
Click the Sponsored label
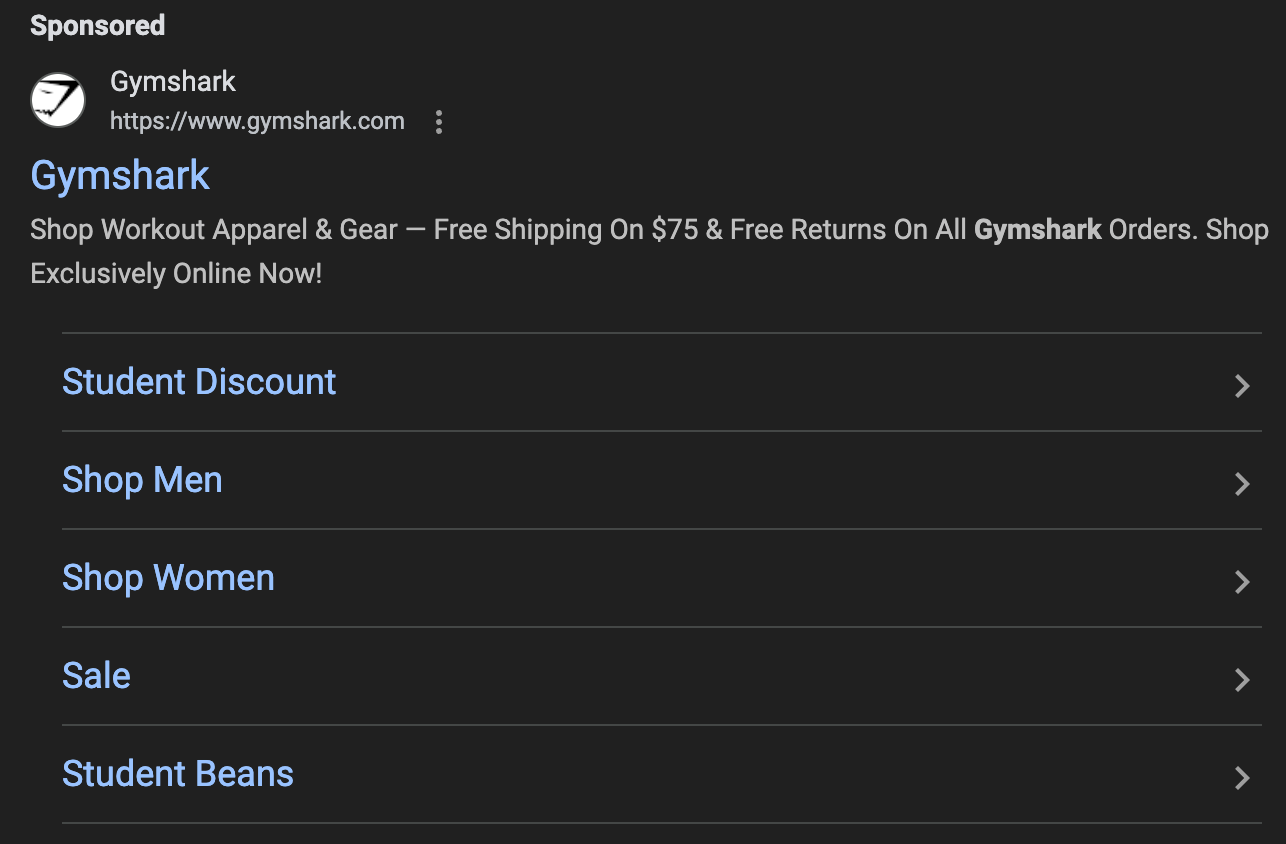pyautogui.click(x=97, y=26)
